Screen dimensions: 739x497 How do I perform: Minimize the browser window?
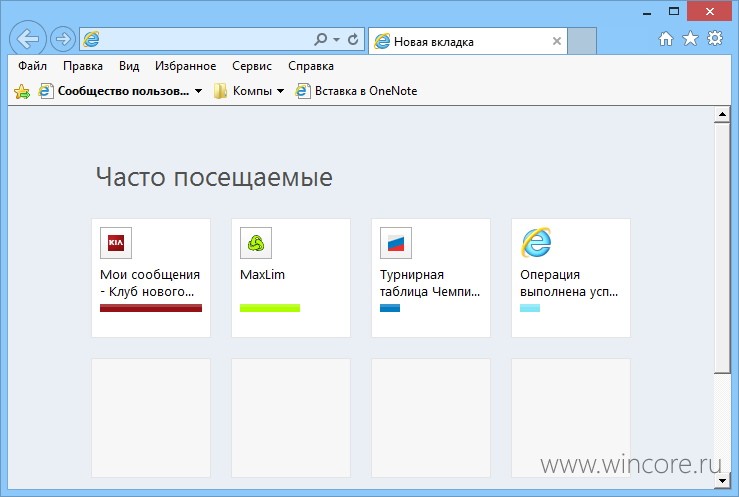647,12
